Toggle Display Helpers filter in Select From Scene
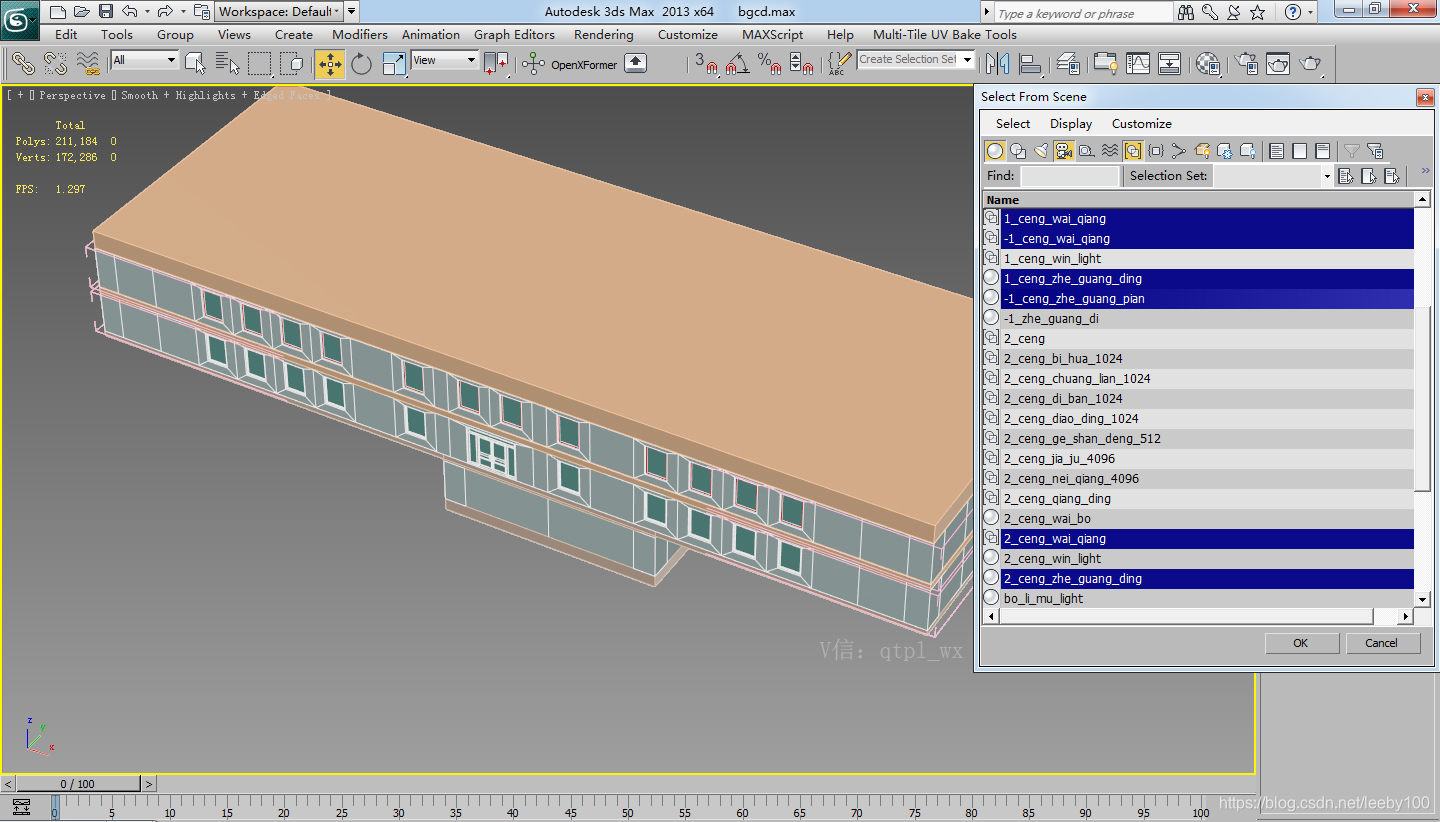 click(x=1087, y=151)
